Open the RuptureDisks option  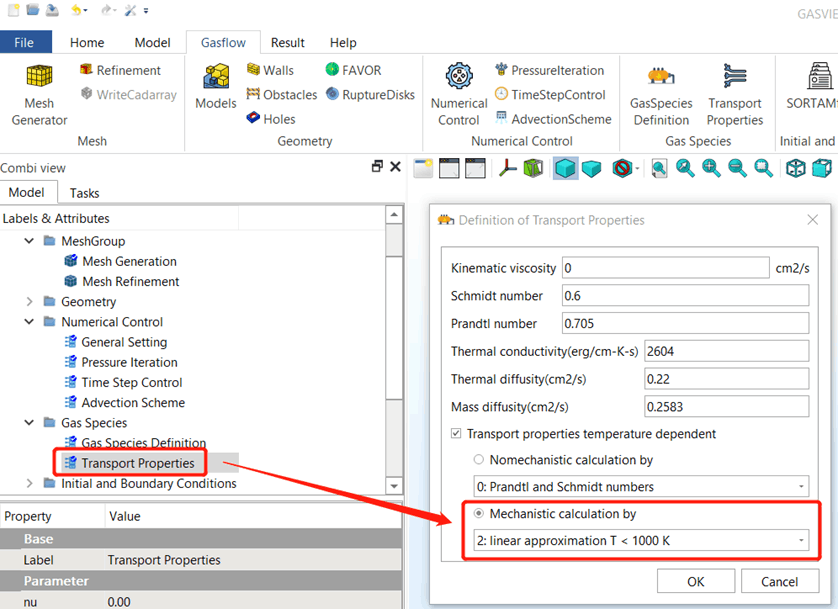click(x=370, y=95)
